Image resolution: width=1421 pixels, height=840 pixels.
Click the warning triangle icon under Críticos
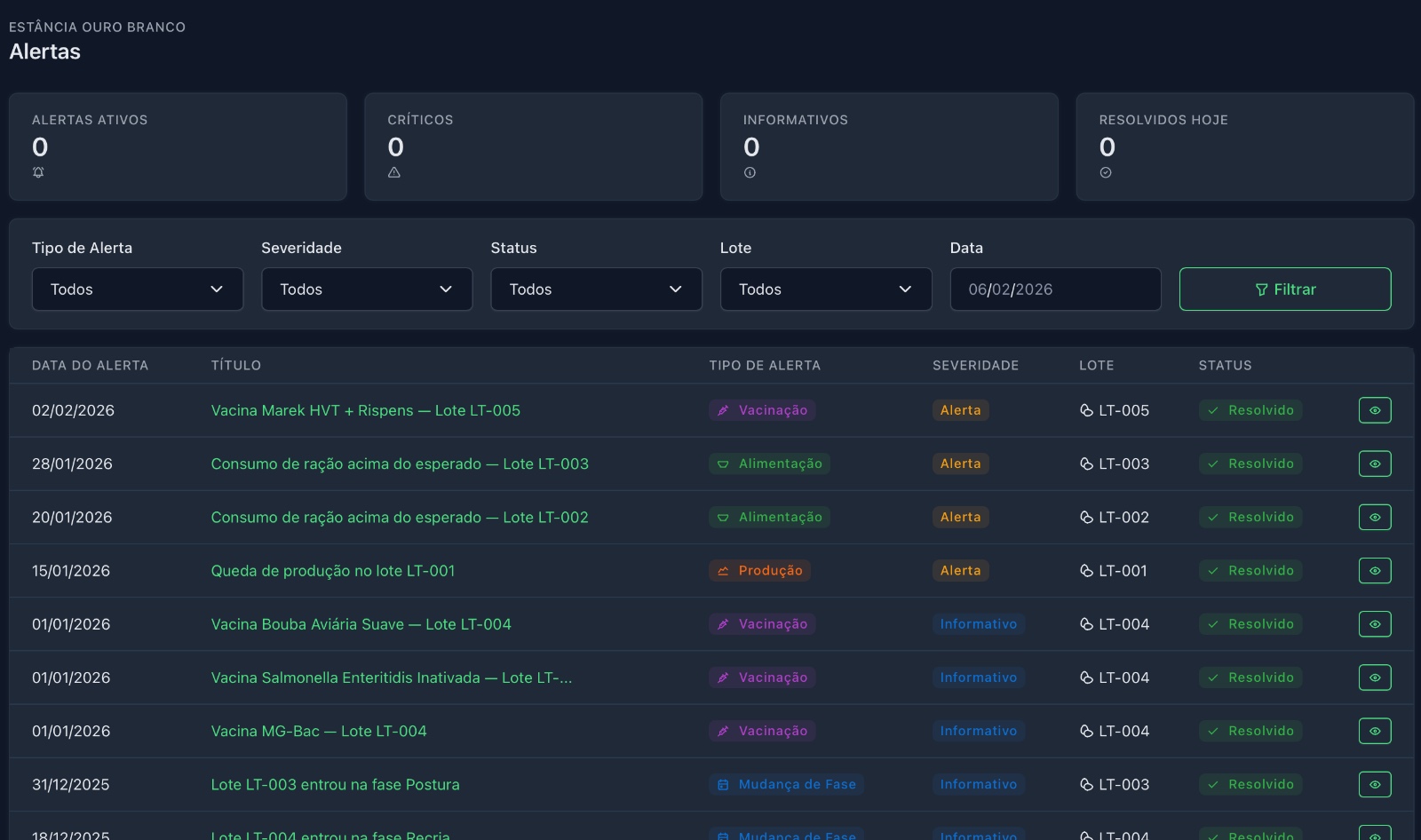coord(394,172)
